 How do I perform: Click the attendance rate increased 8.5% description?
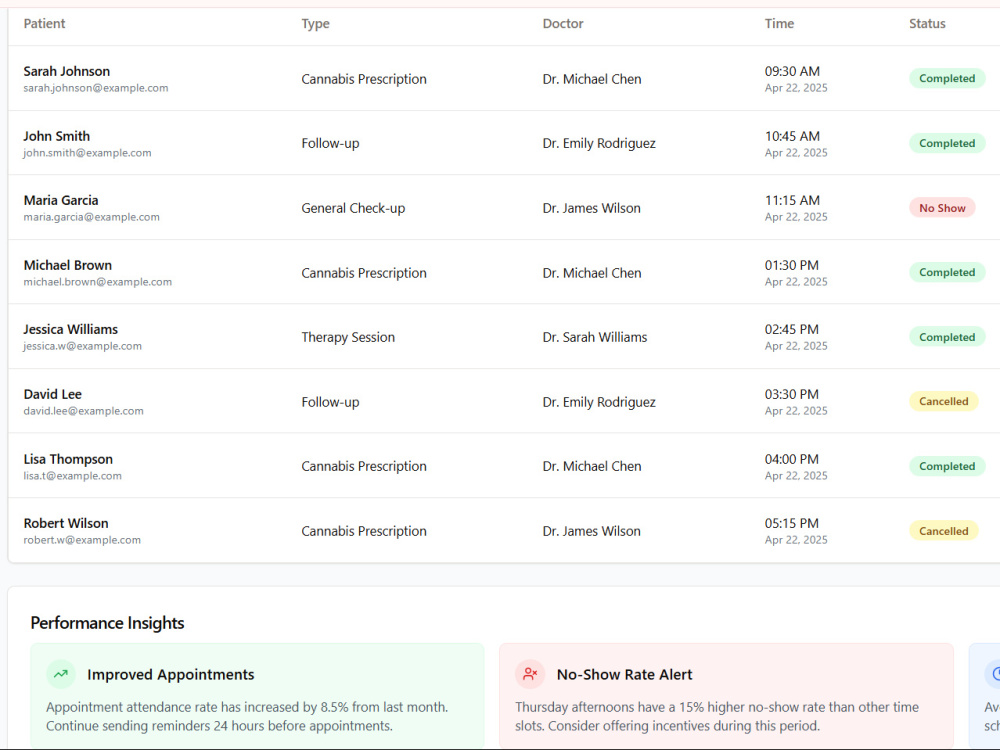[x=247, y=717]
